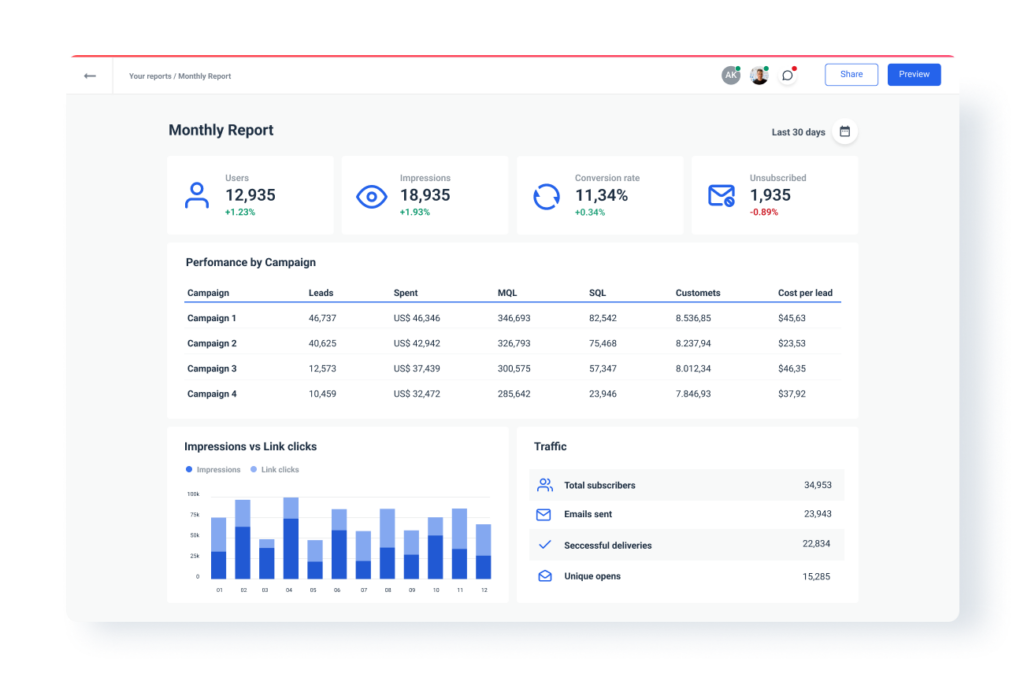Click the Impressions eye icon
1024x677 pixels.
(x=371, y=196)
